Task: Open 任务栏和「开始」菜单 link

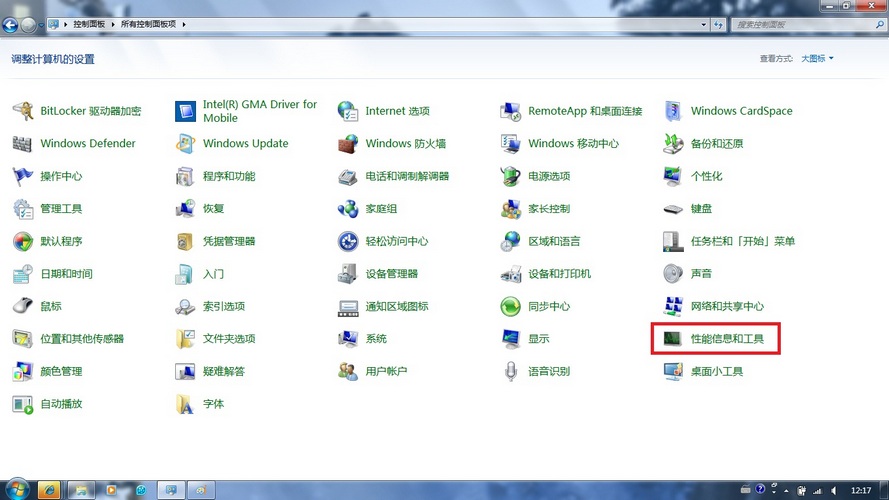Action: click(x=743, y=241)
